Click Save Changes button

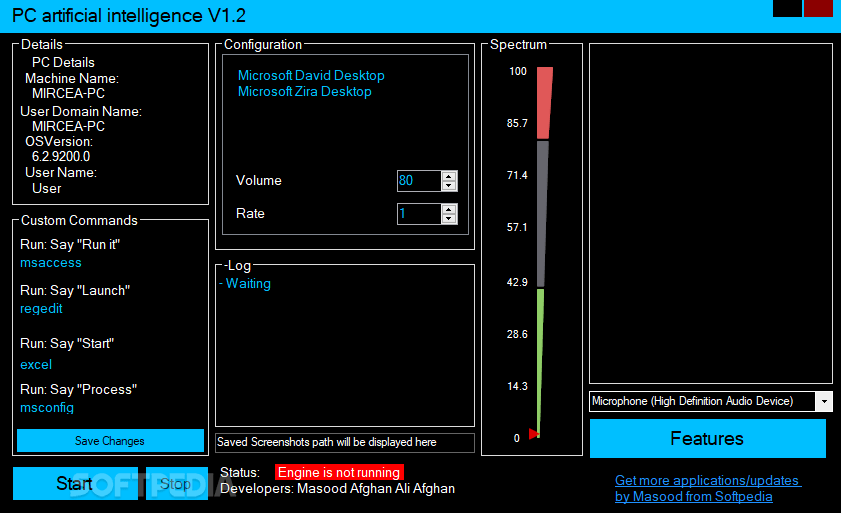110,441
